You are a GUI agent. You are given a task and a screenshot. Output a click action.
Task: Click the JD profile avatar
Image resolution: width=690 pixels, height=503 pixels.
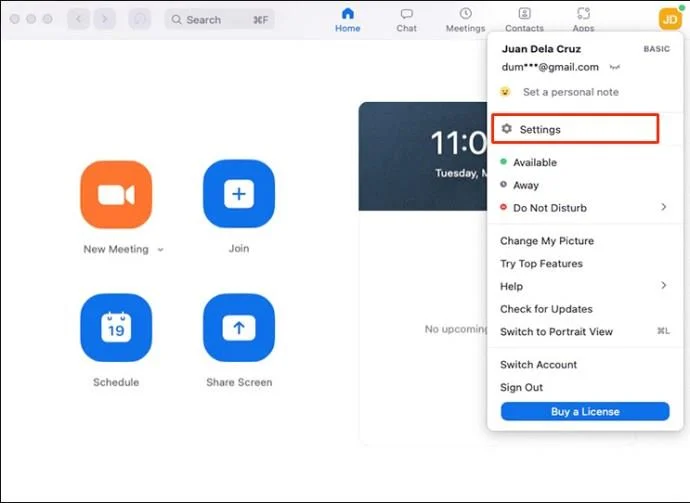point(670,19)
